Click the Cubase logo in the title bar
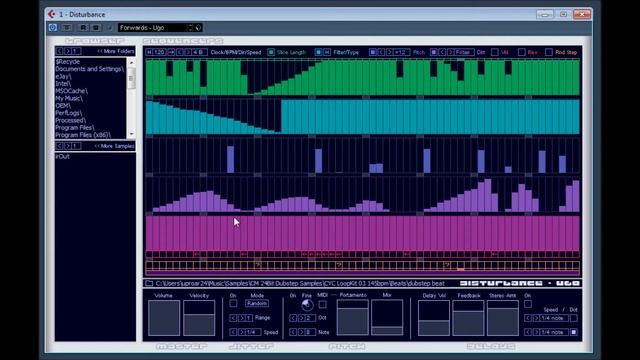The height and width of the screenshot is (360, 640). coord(52,14)
